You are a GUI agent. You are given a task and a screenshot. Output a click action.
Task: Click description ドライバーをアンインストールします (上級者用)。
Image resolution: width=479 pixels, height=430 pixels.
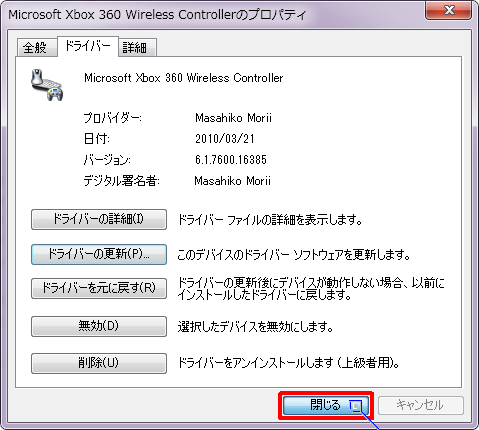pos(289,363)
